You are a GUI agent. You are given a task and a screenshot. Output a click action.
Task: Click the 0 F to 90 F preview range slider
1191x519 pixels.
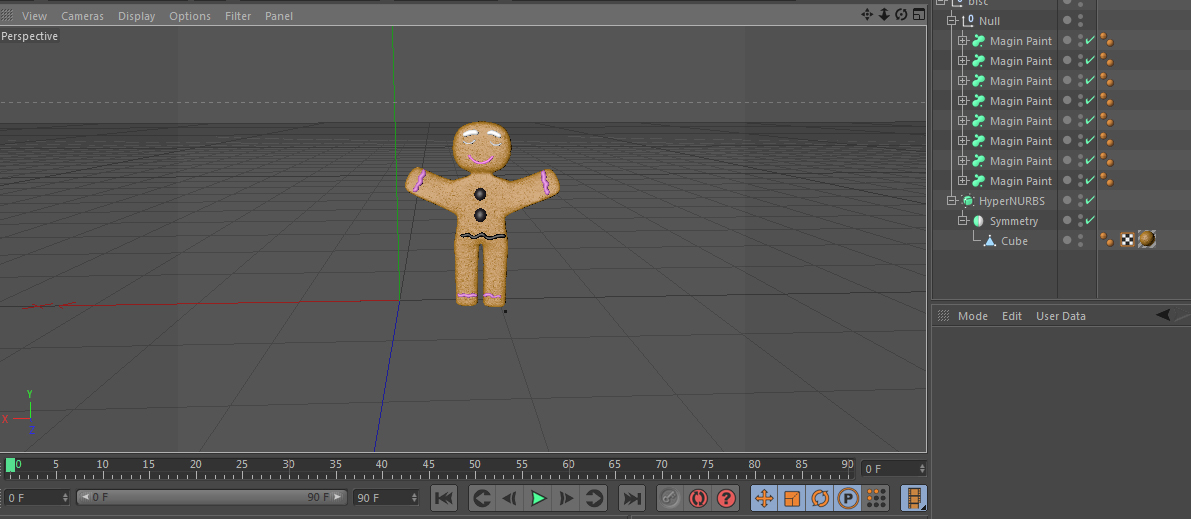(212, 498)
